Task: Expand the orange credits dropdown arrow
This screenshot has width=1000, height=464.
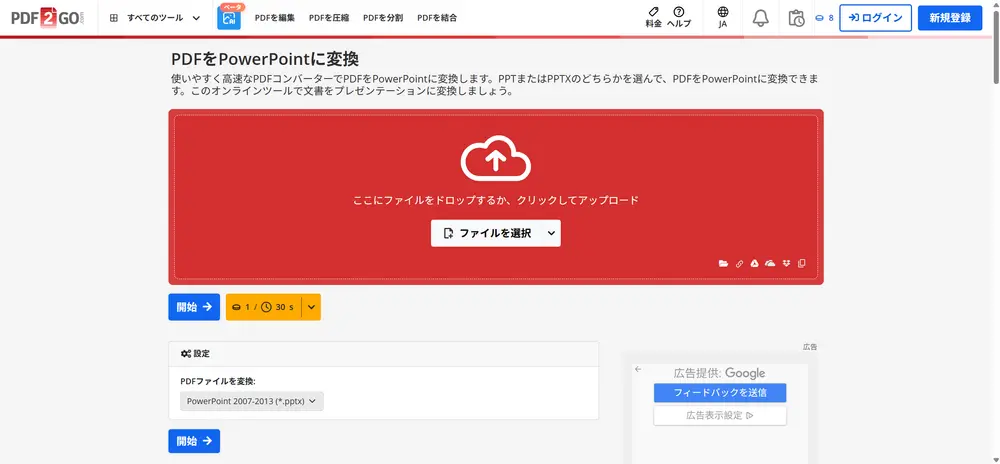Action: tap(311, 307)
